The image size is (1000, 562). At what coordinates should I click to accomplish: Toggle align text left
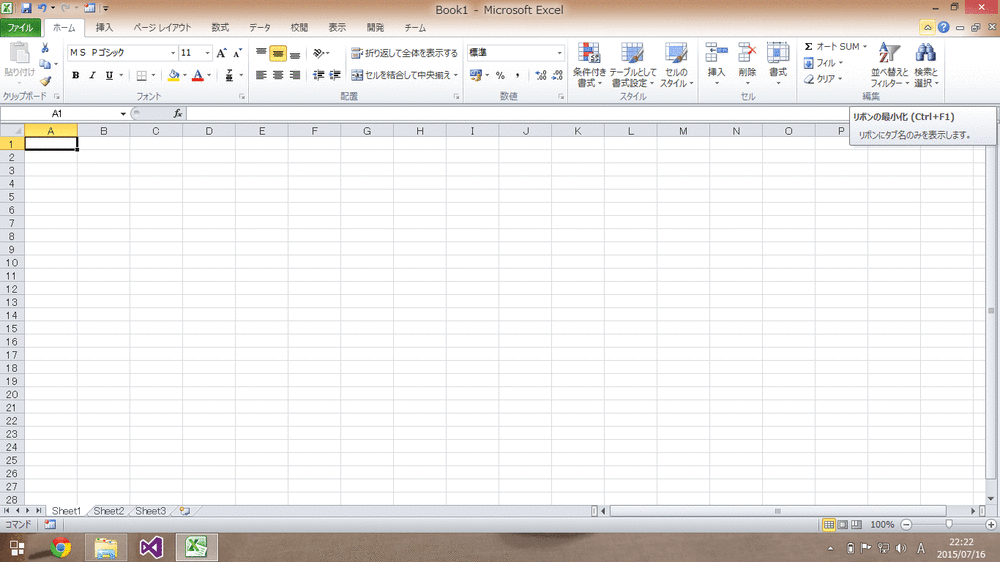(261, 75)
